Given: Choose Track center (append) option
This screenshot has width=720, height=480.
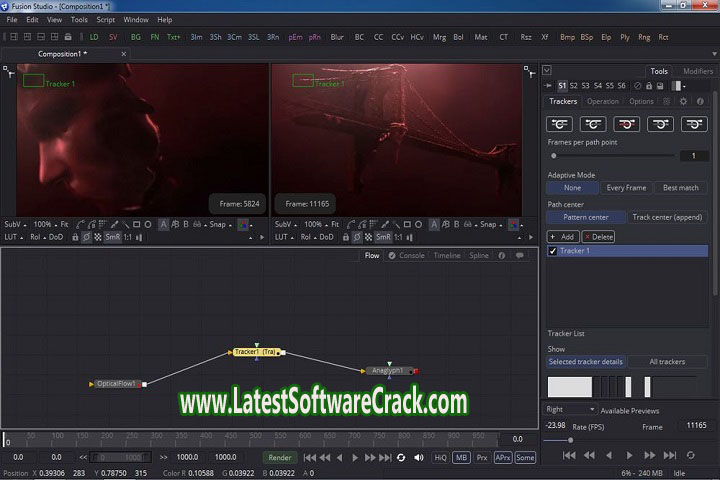Looking at the screenshot, I should [667, 217].
